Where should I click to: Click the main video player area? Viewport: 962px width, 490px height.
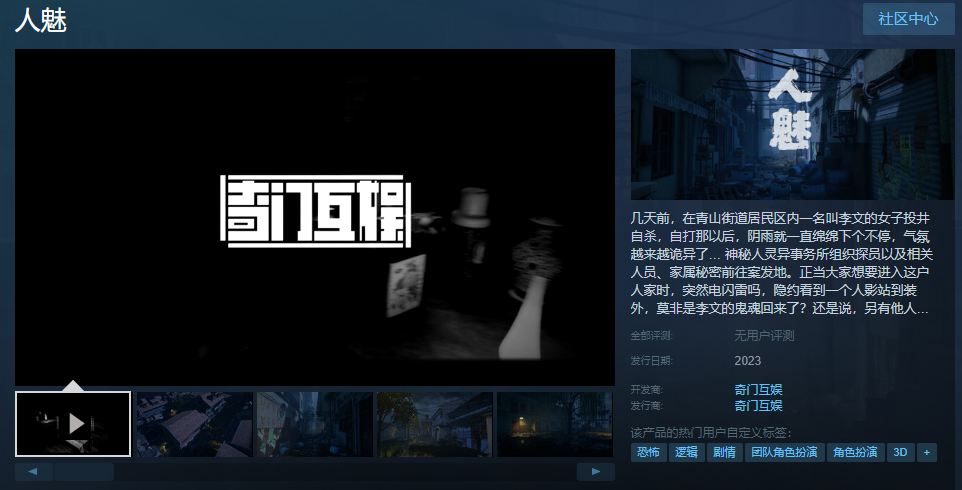[x=315, y=217]
